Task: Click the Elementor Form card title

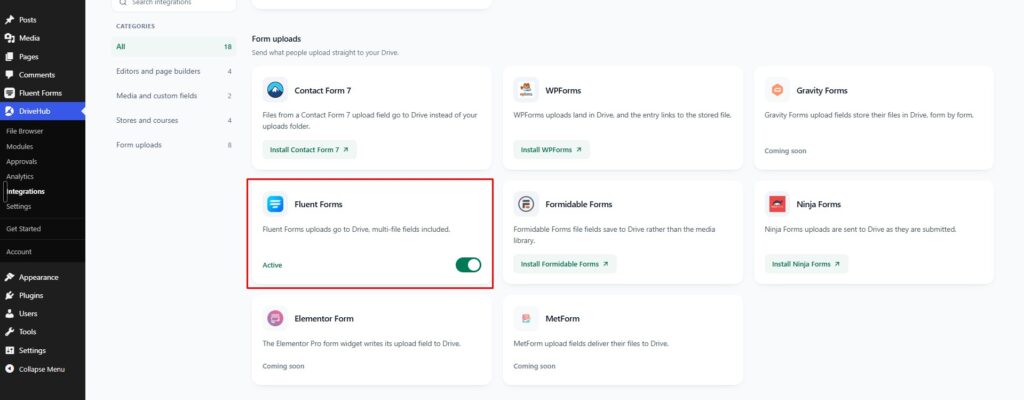Action: pyautogui.click(x=324, y=319)
